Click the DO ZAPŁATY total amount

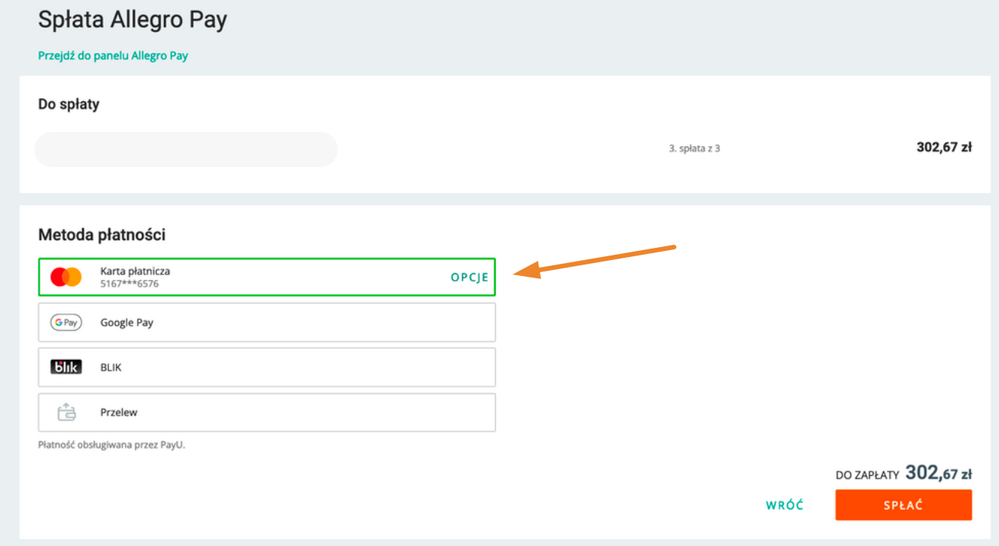938,473
